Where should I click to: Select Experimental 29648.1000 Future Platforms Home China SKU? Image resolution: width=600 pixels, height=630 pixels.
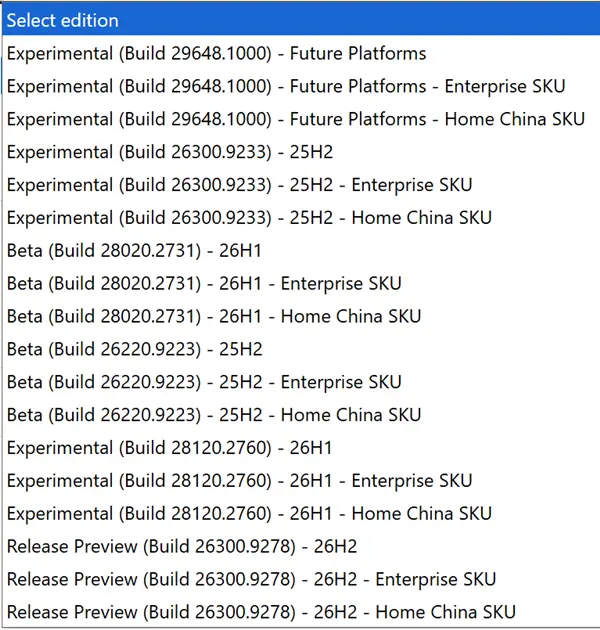[x=301, y=119]
